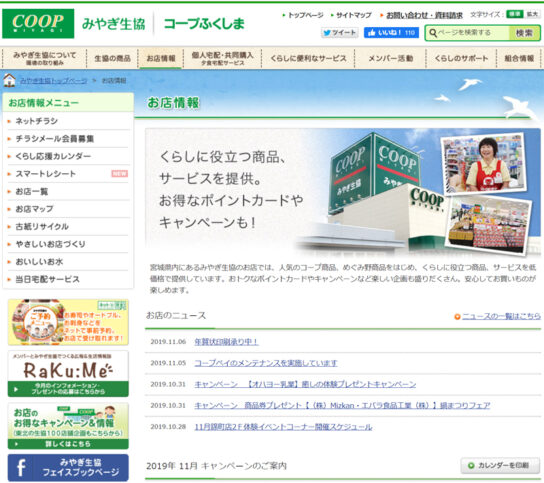Open メンバー活動 nav tab
The width and height of the screenshot is (544, 483).
pos(391,58)
